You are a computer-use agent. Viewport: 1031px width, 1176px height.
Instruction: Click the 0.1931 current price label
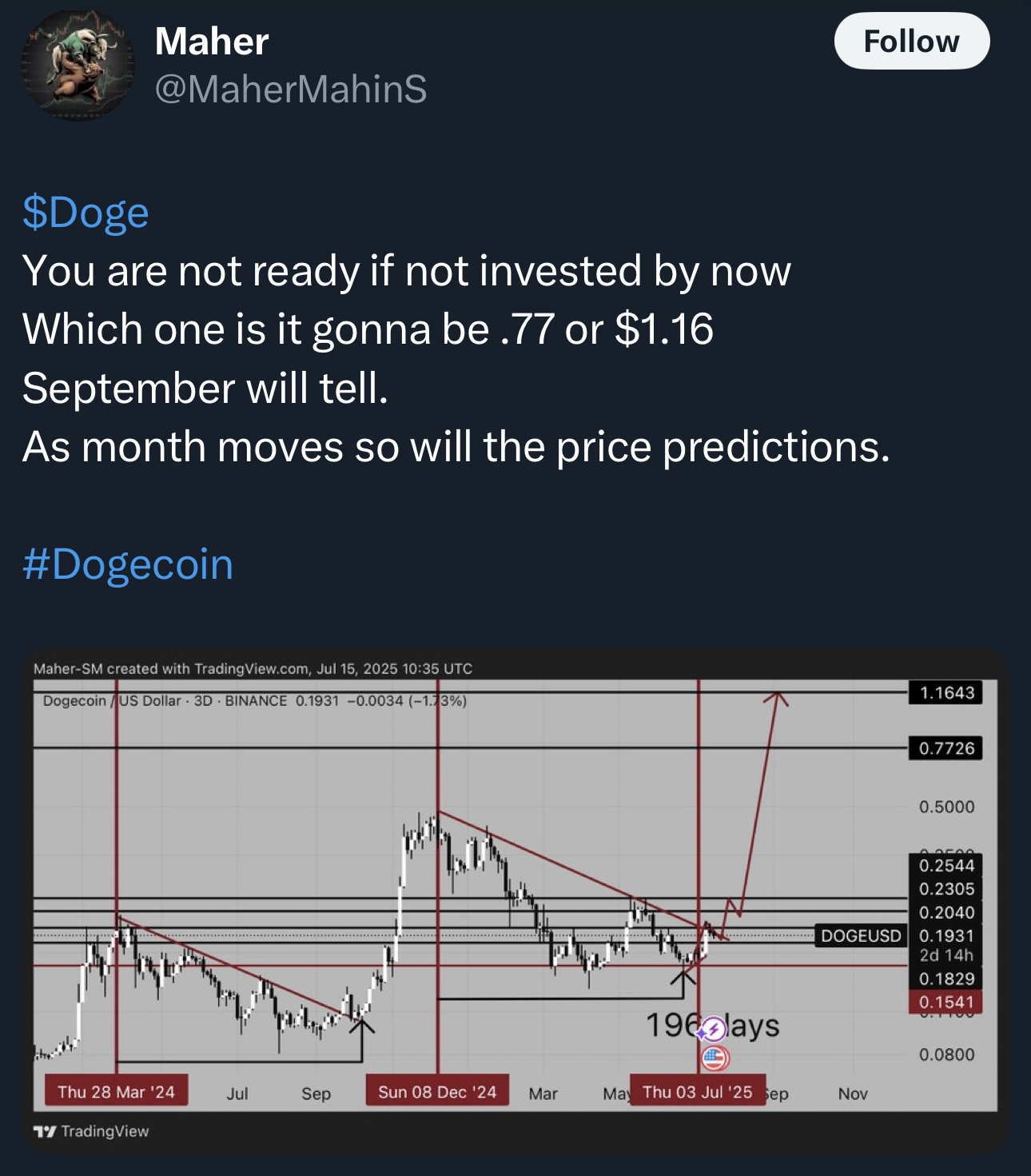(x=946, y=935)
